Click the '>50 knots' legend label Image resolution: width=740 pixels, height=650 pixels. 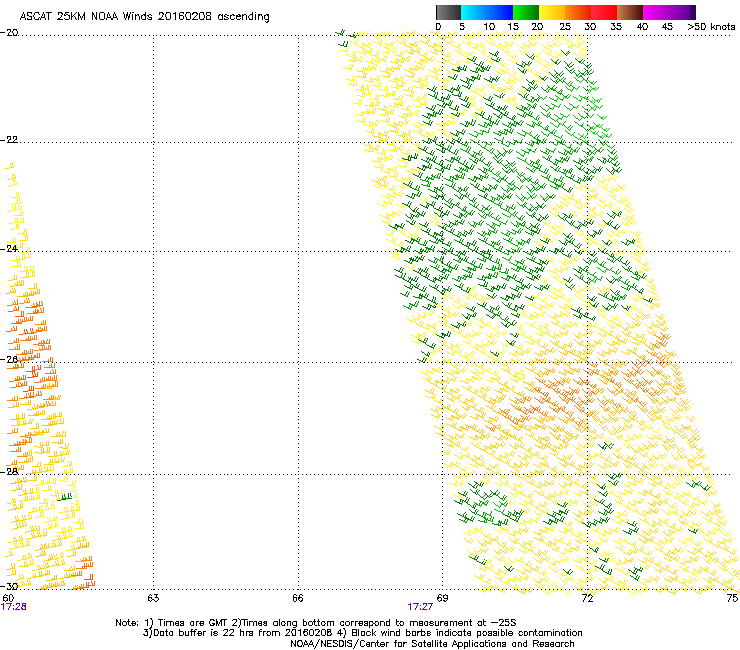(x=712, y=27)
